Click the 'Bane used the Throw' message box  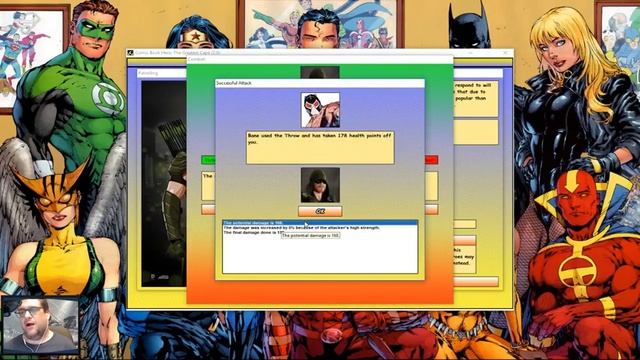click(x=320, y=147)
